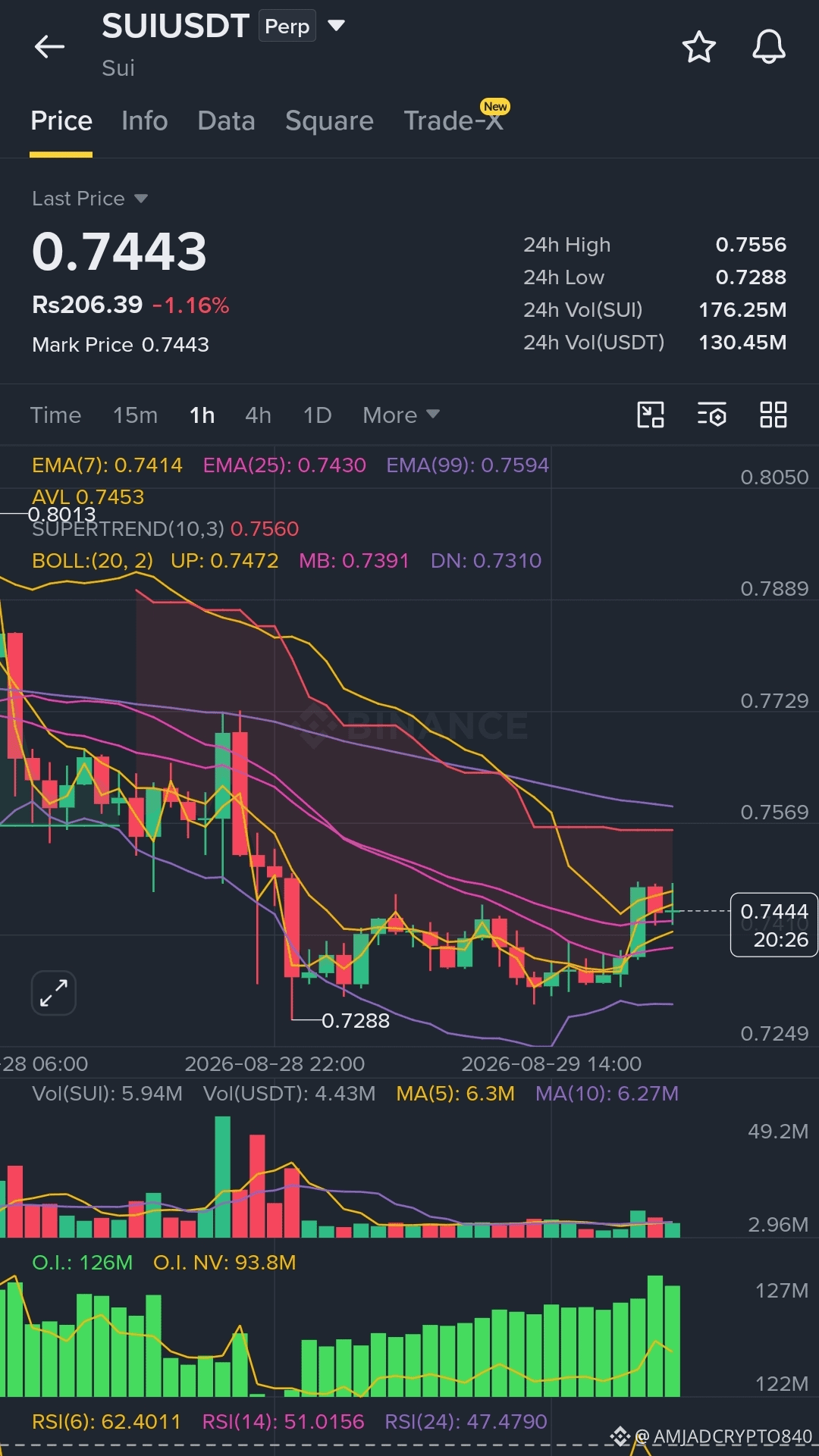Switch to the Info tab
The height and width of the screenshot is (1456, 819).
(144, 121)
